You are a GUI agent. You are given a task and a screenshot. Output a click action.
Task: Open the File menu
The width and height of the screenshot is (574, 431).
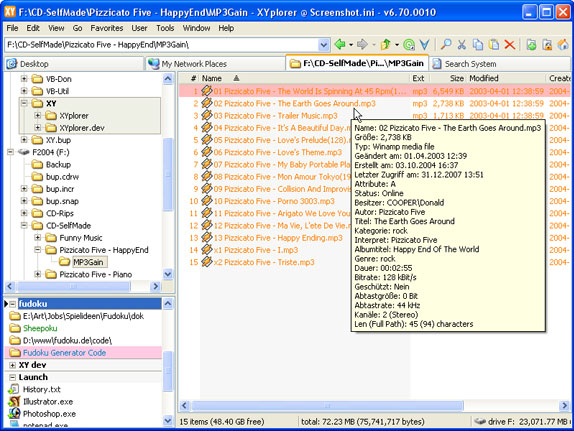click(x=12, y=28)
